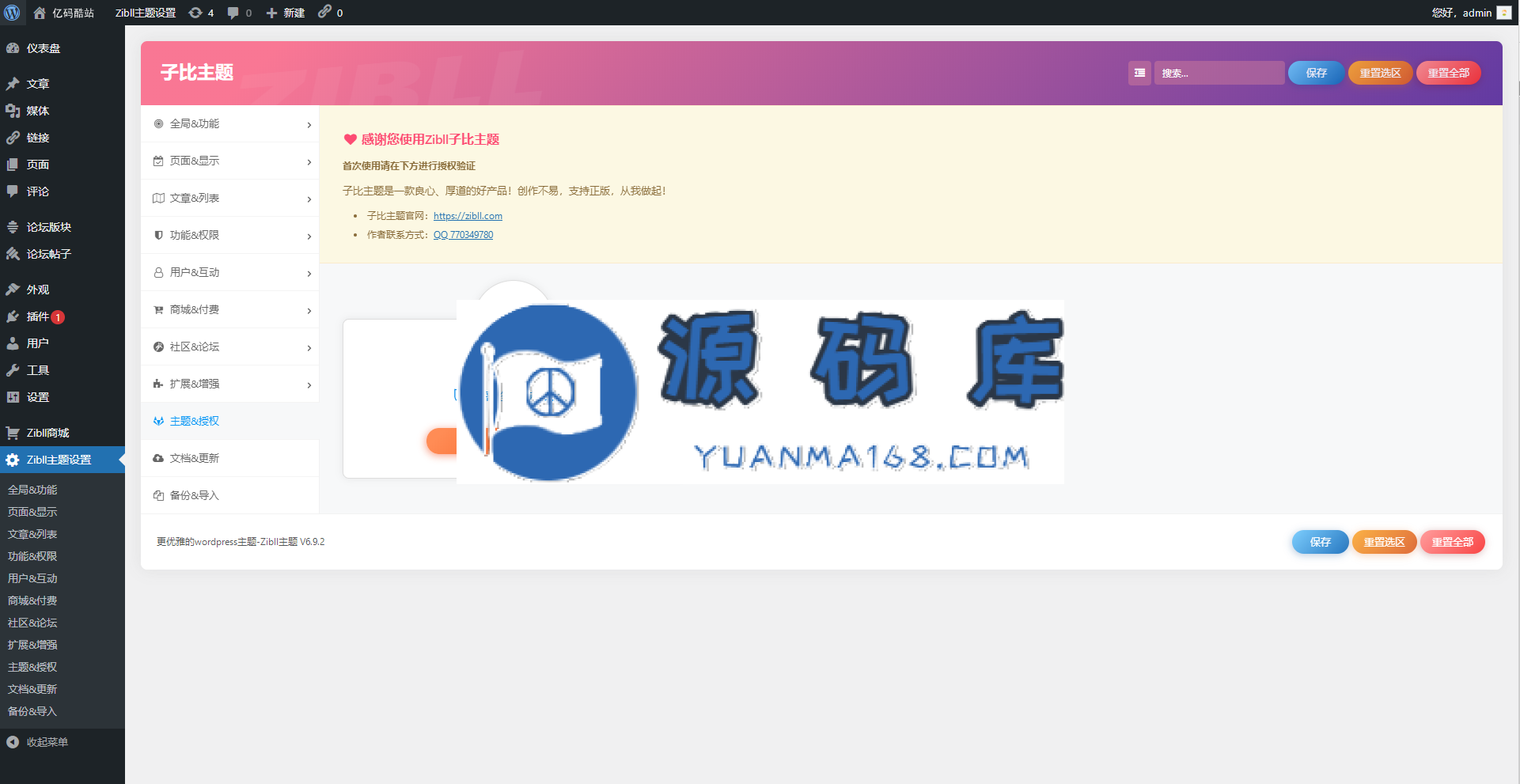Open 论坛版块 forum sections menu
1520x784 pixels.
point(63,227)
